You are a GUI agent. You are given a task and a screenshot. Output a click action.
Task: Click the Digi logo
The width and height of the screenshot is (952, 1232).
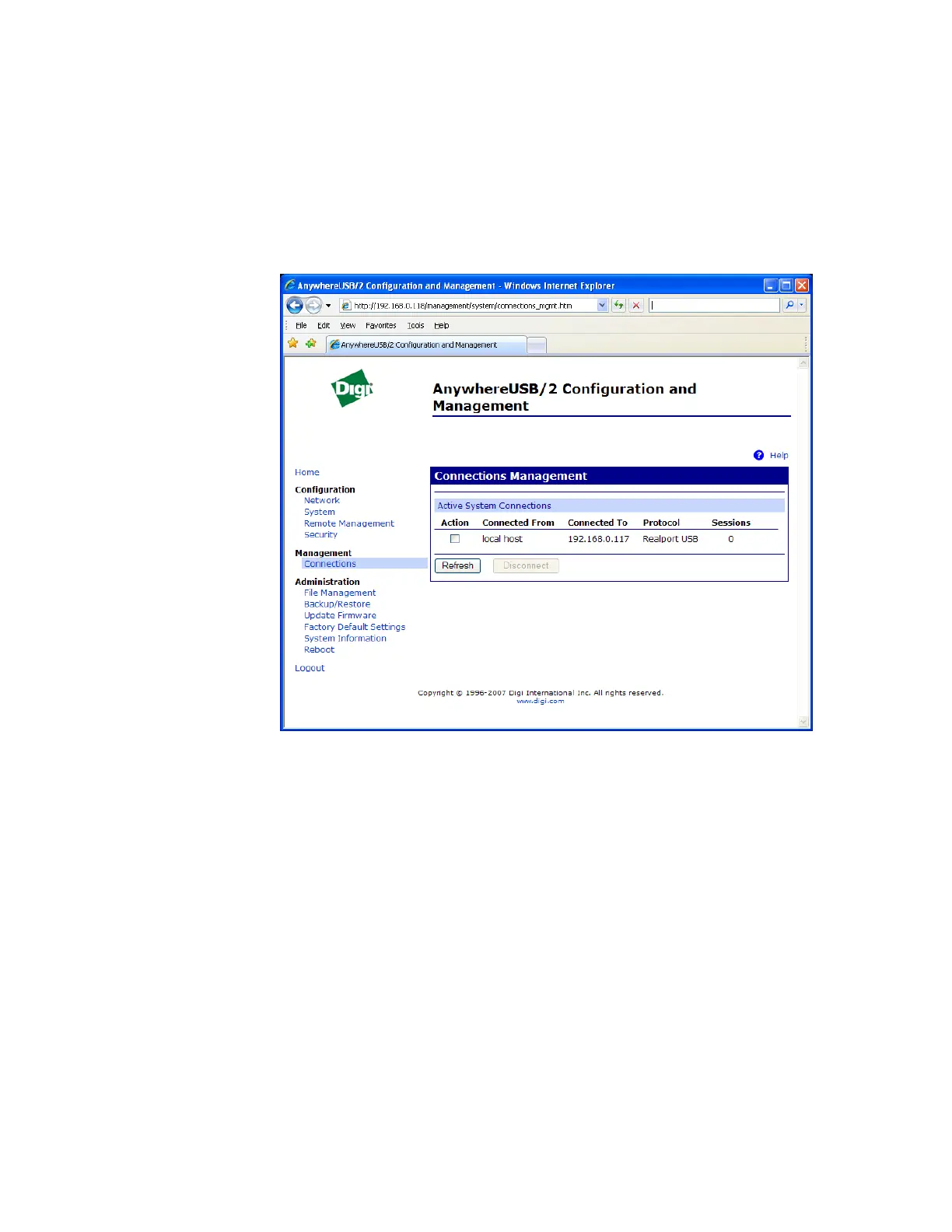tap(352, 388)
